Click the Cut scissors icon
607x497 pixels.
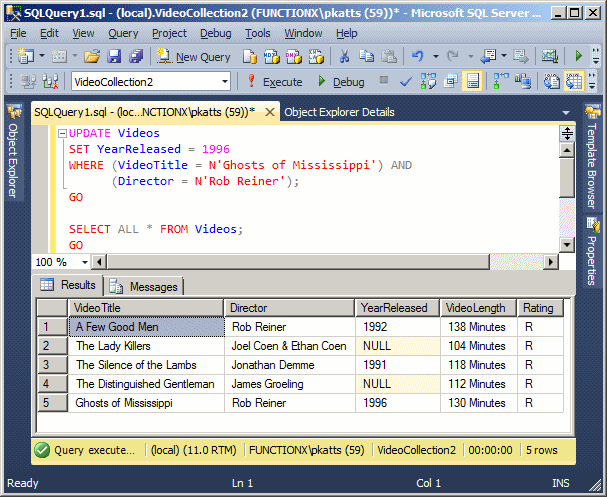pos(344,57)
